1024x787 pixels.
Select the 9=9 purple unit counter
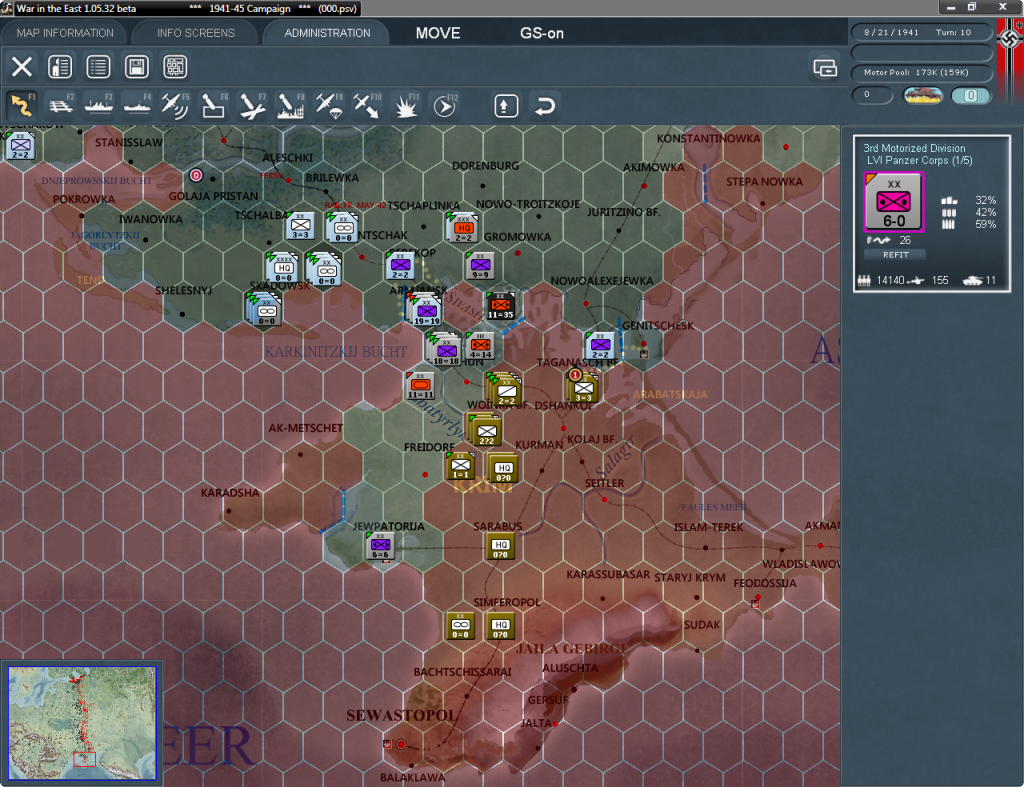(x=481, y=266)
